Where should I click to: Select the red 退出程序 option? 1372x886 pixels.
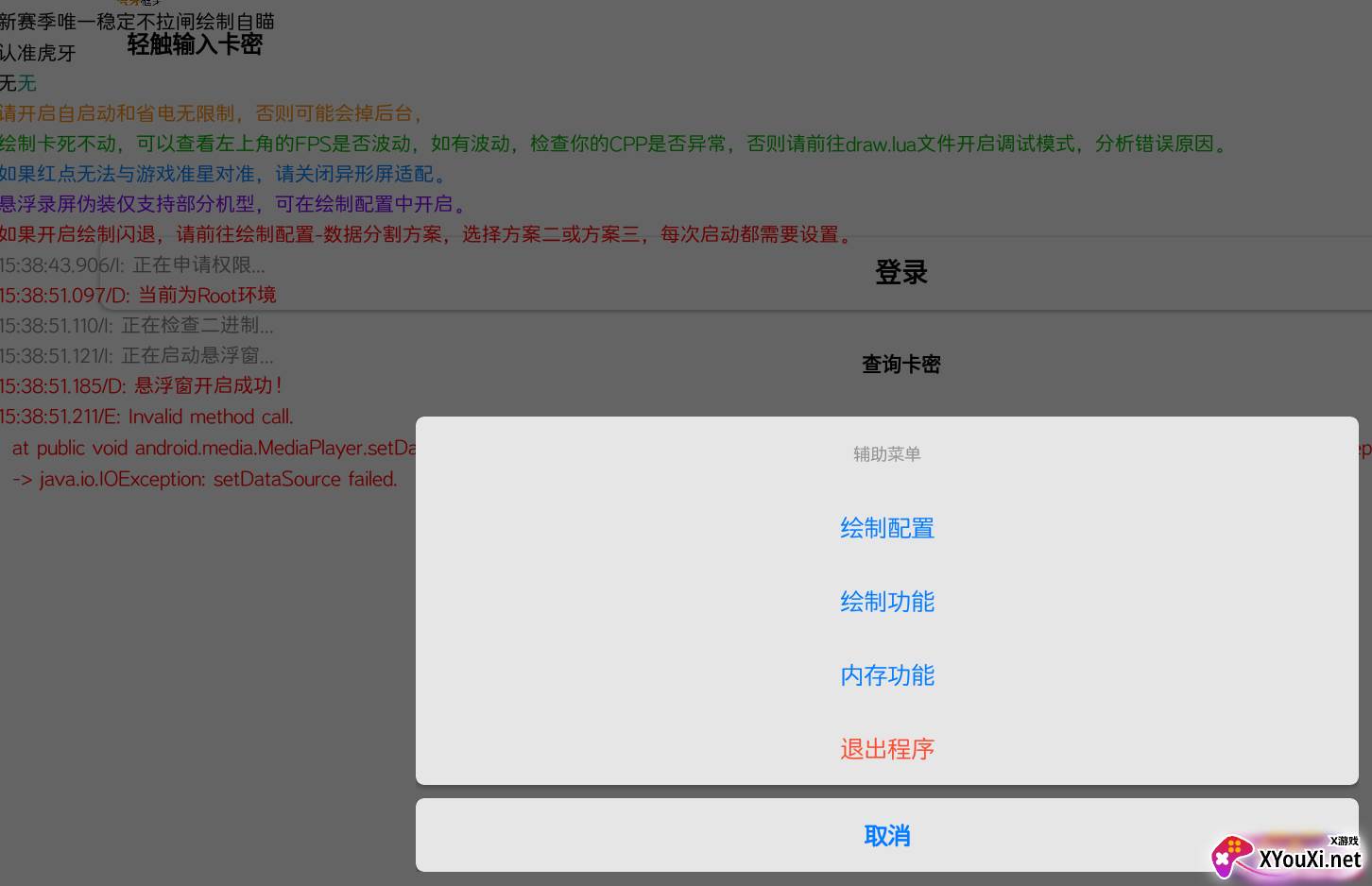(x=886, y=749)
